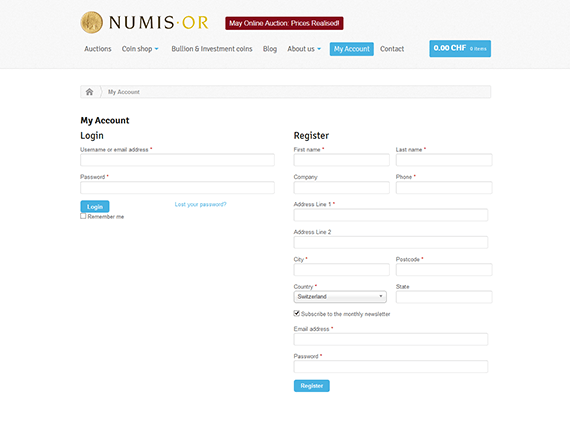Open the 0.00 CHF cart button
This screenshot has width=570, height=427.
point(460,48)
